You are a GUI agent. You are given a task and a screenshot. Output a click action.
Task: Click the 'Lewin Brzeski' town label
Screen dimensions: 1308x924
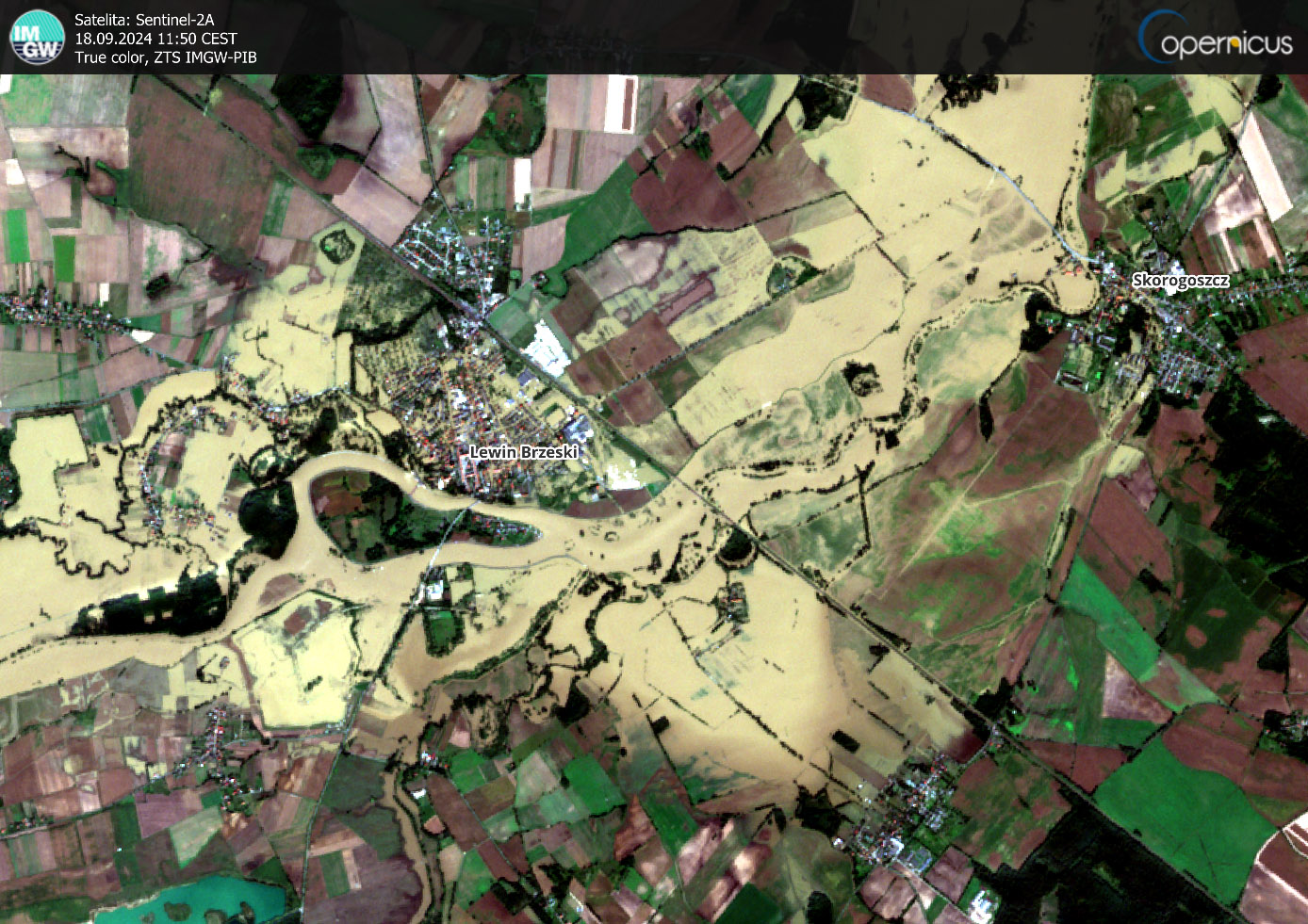[523, 452]
